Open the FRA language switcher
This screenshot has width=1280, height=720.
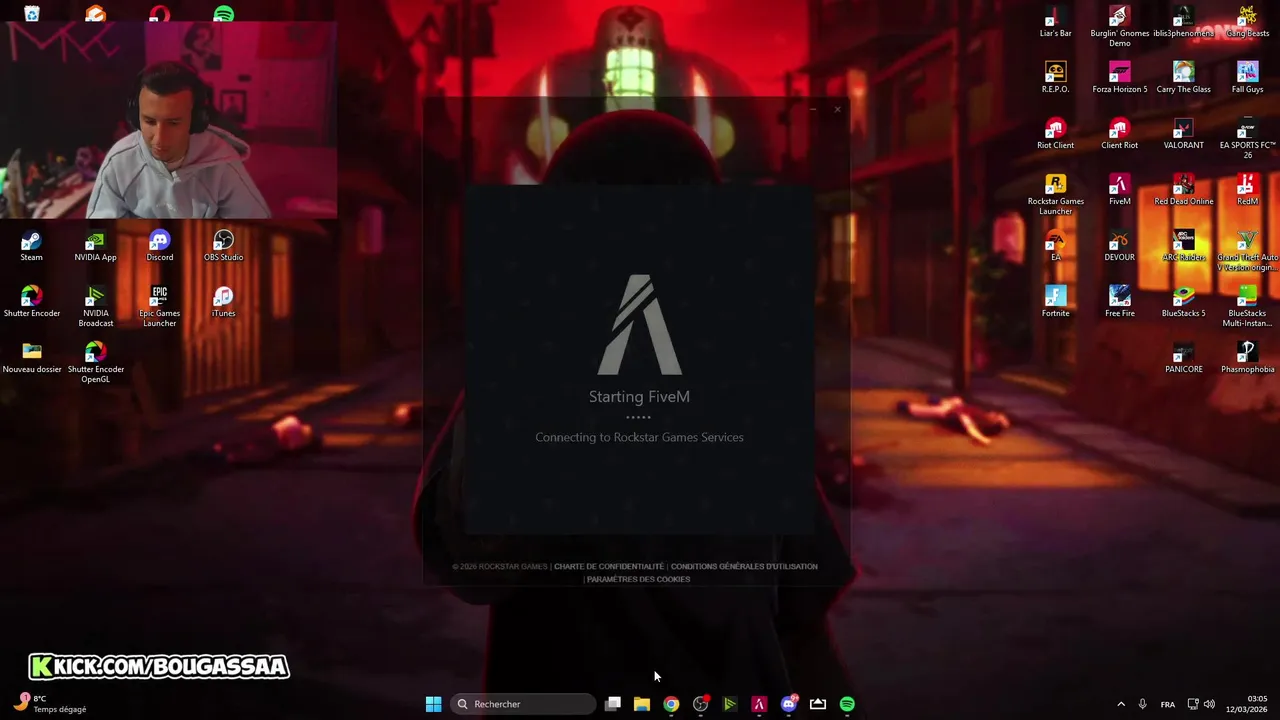tap(1168, 704)
